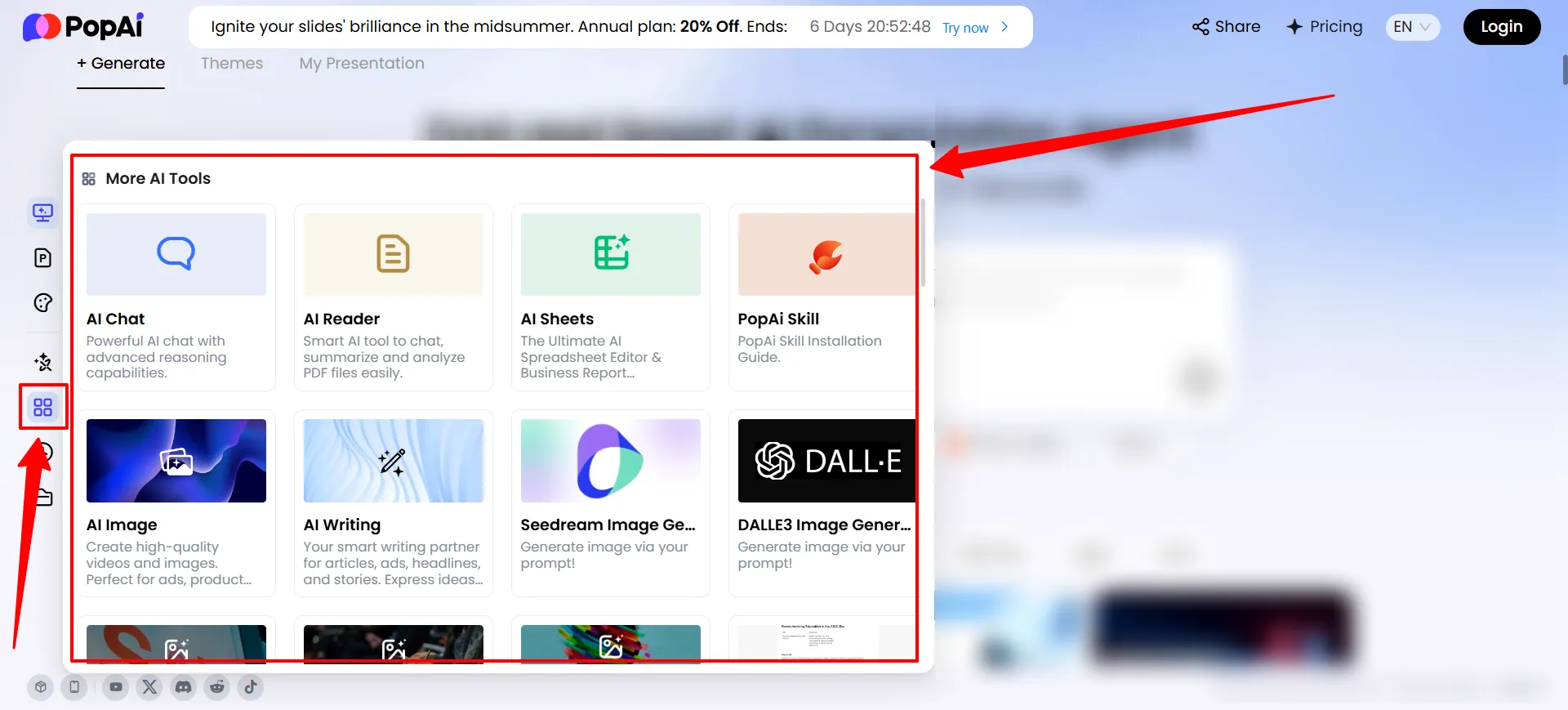Click the magic sparkle wand sidebar icon
Screen dimensions: 1568x710
42,362
